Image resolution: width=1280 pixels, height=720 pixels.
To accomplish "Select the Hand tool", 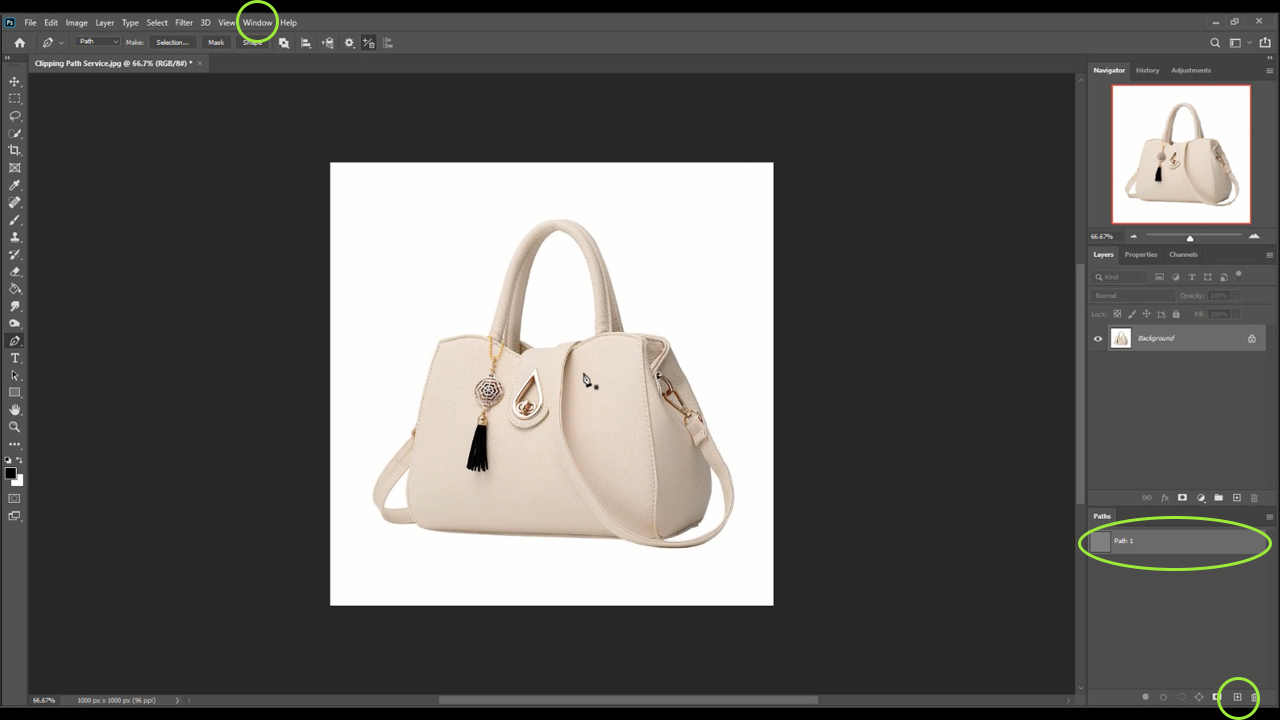I will 14,410.
